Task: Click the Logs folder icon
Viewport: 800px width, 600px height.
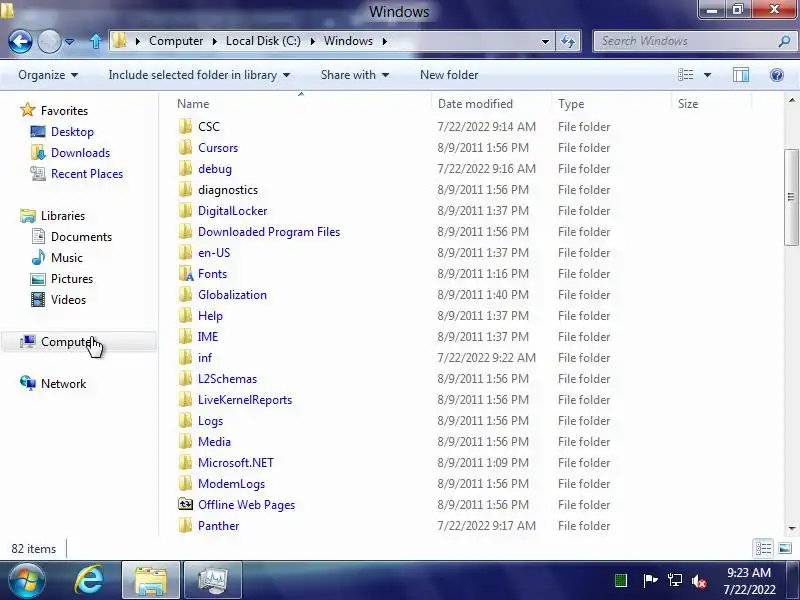Action: click(186, 420)
